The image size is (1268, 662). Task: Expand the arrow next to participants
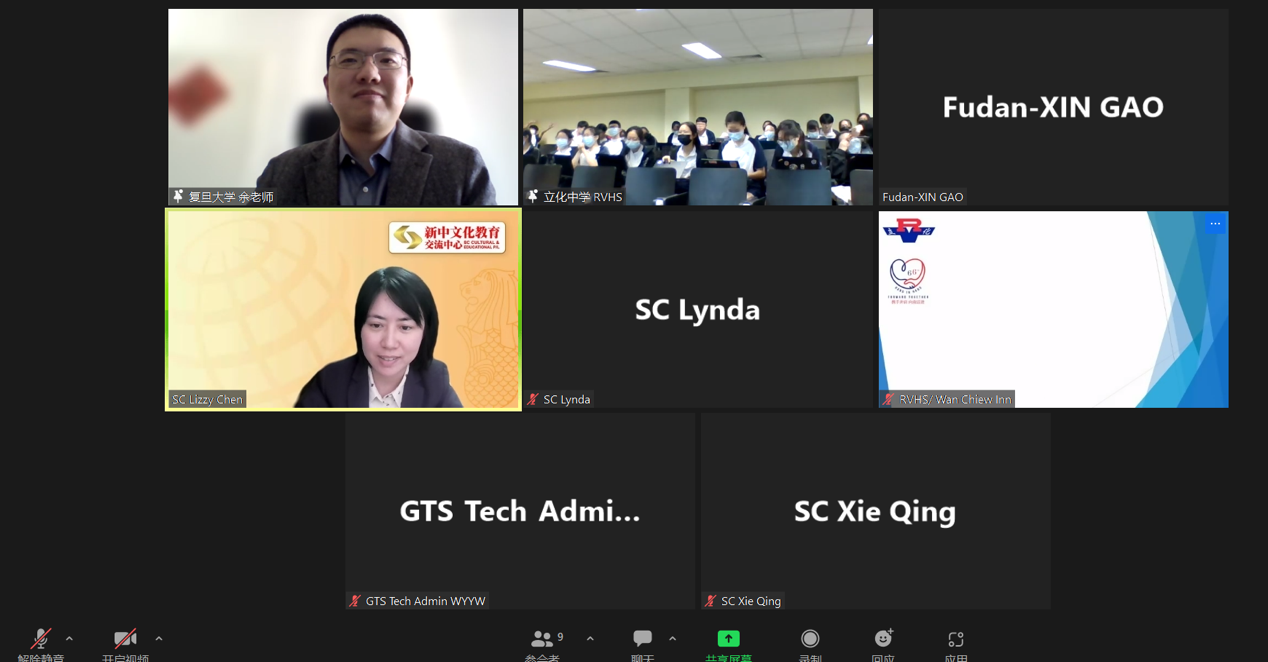[590, 638]
